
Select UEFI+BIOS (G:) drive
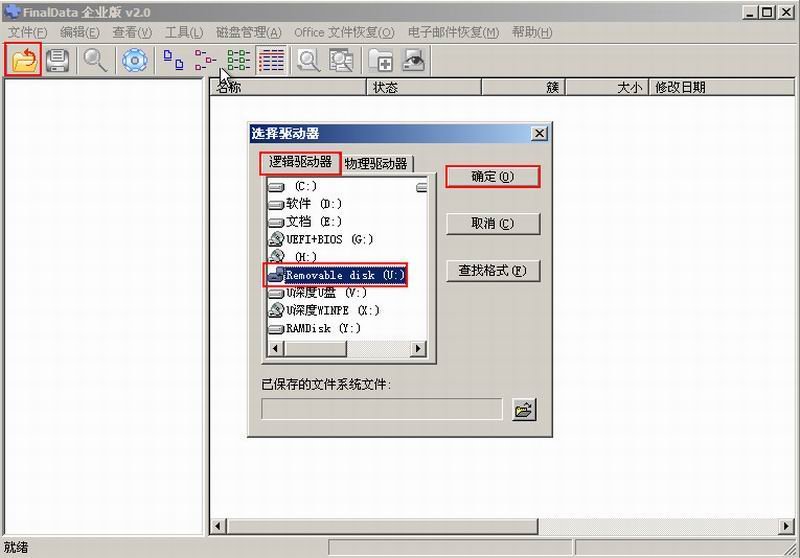(321, 239)
